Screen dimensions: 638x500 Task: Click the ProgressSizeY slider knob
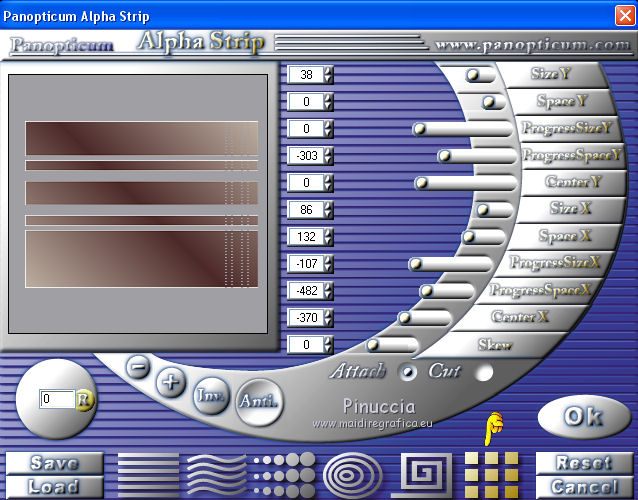(419, 129)
